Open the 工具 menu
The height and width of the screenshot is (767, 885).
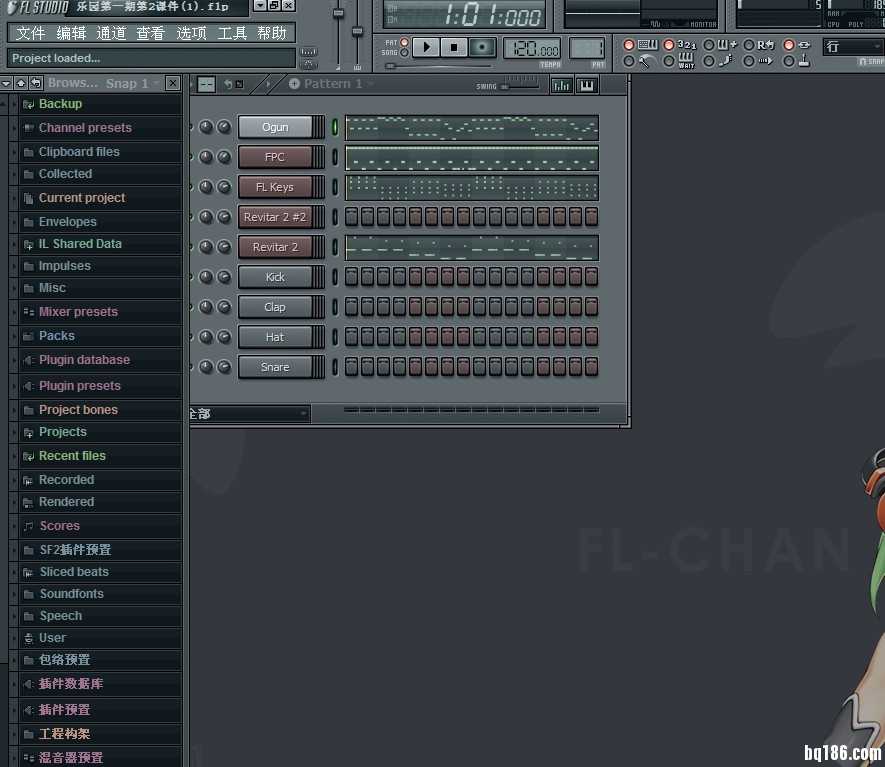232,33
